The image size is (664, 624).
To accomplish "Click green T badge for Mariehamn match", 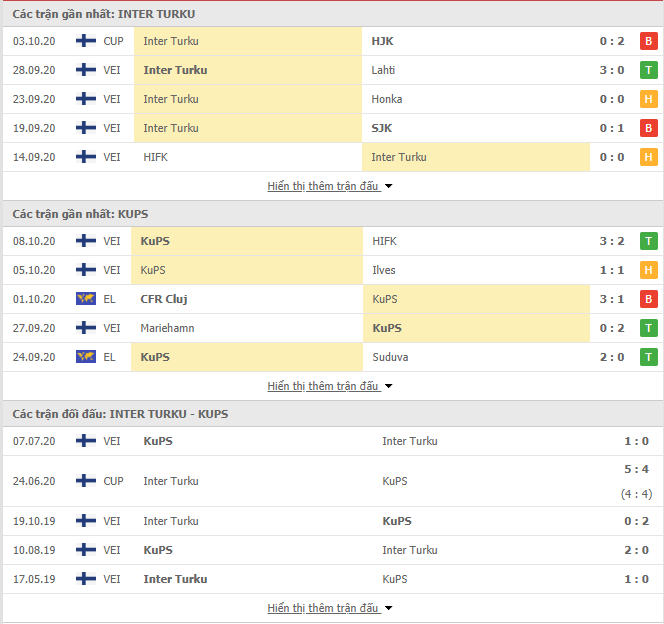I will pos(648,328).
